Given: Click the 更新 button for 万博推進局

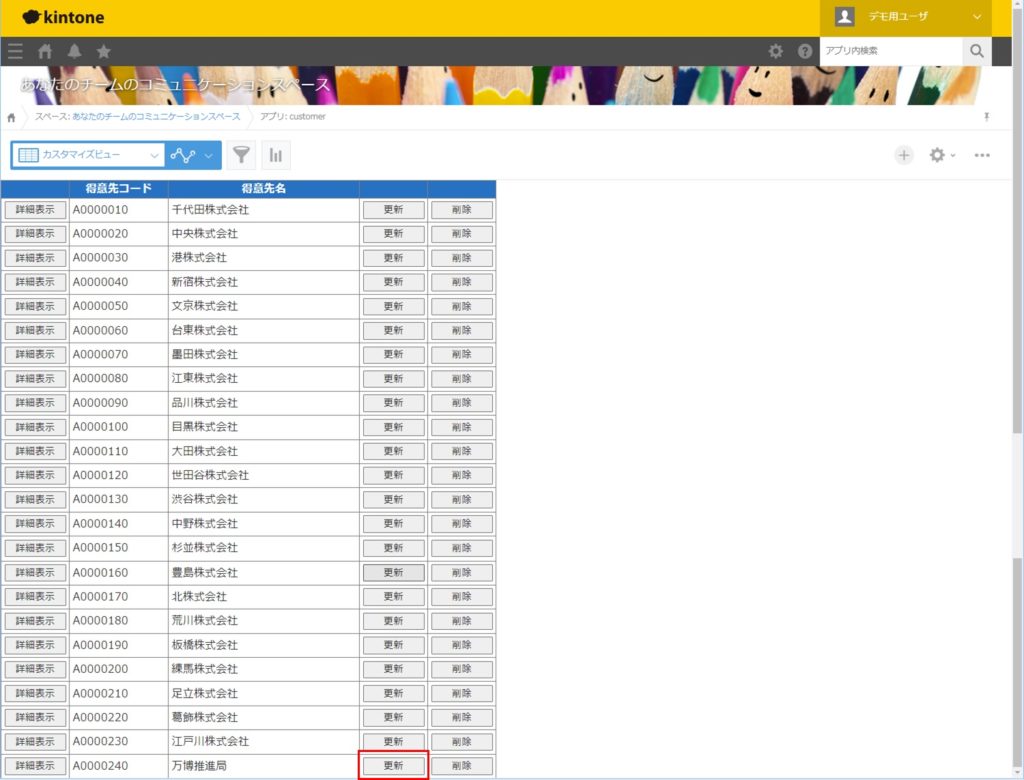Looking at the screenshot, I should tap(392, 765).
